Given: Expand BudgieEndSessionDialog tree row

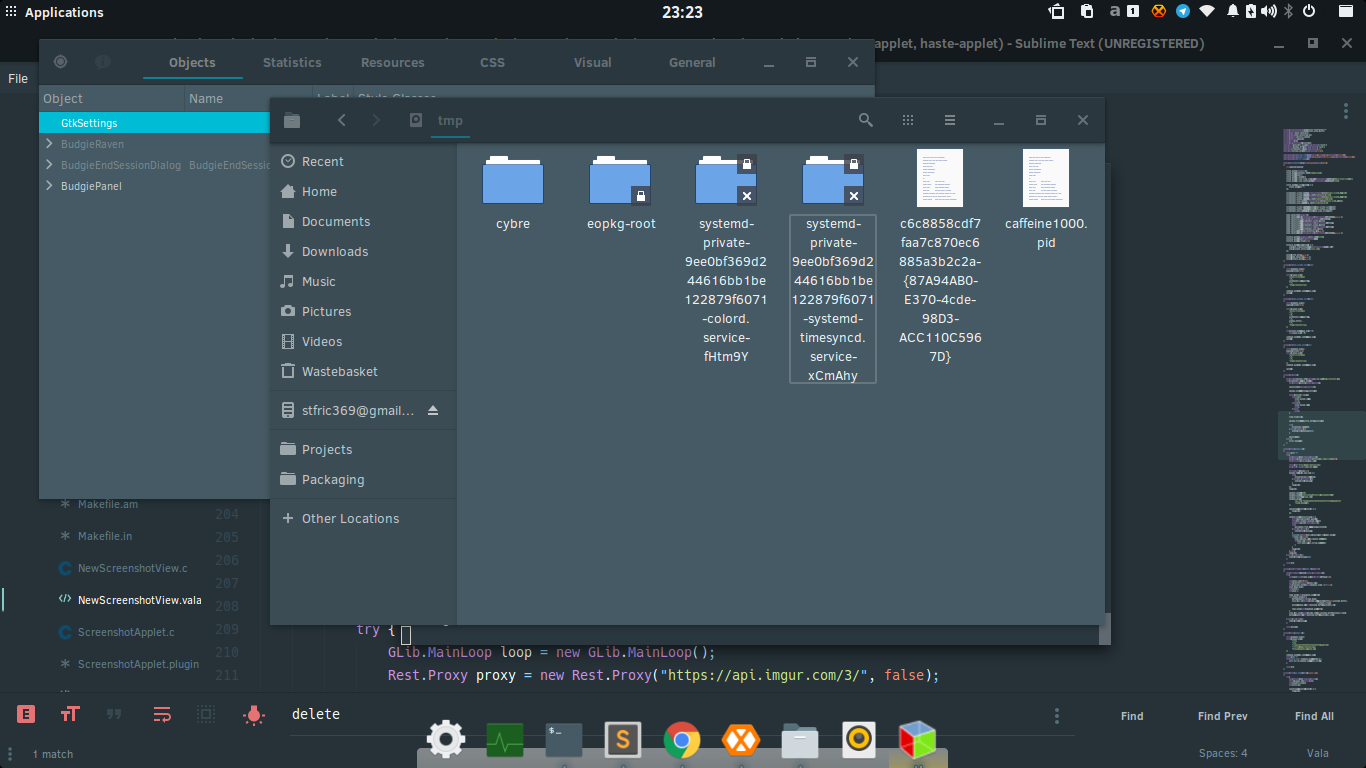Looking at the screenshot, I should [x=49, y=165].
